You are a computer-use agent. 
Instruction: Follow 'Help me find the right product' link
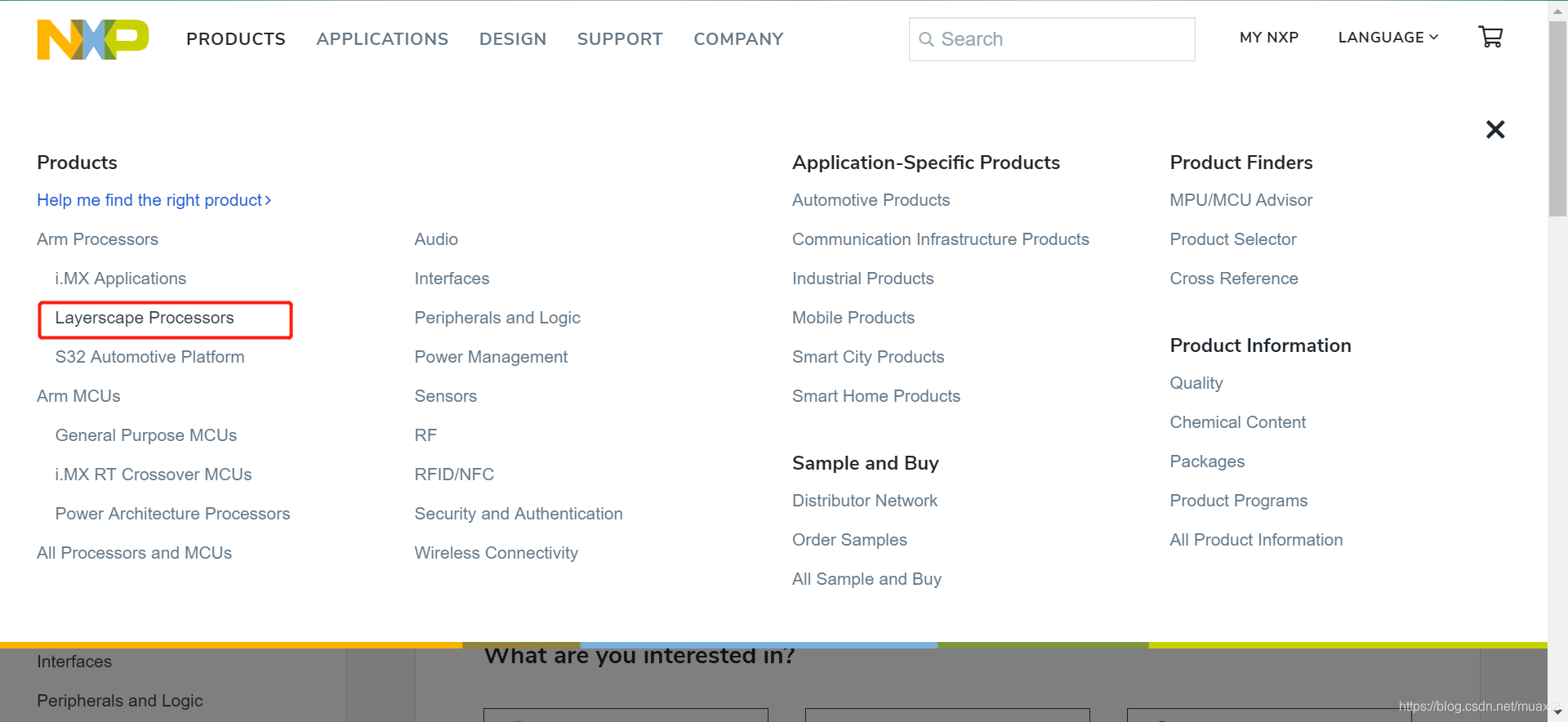pos(154,200)
